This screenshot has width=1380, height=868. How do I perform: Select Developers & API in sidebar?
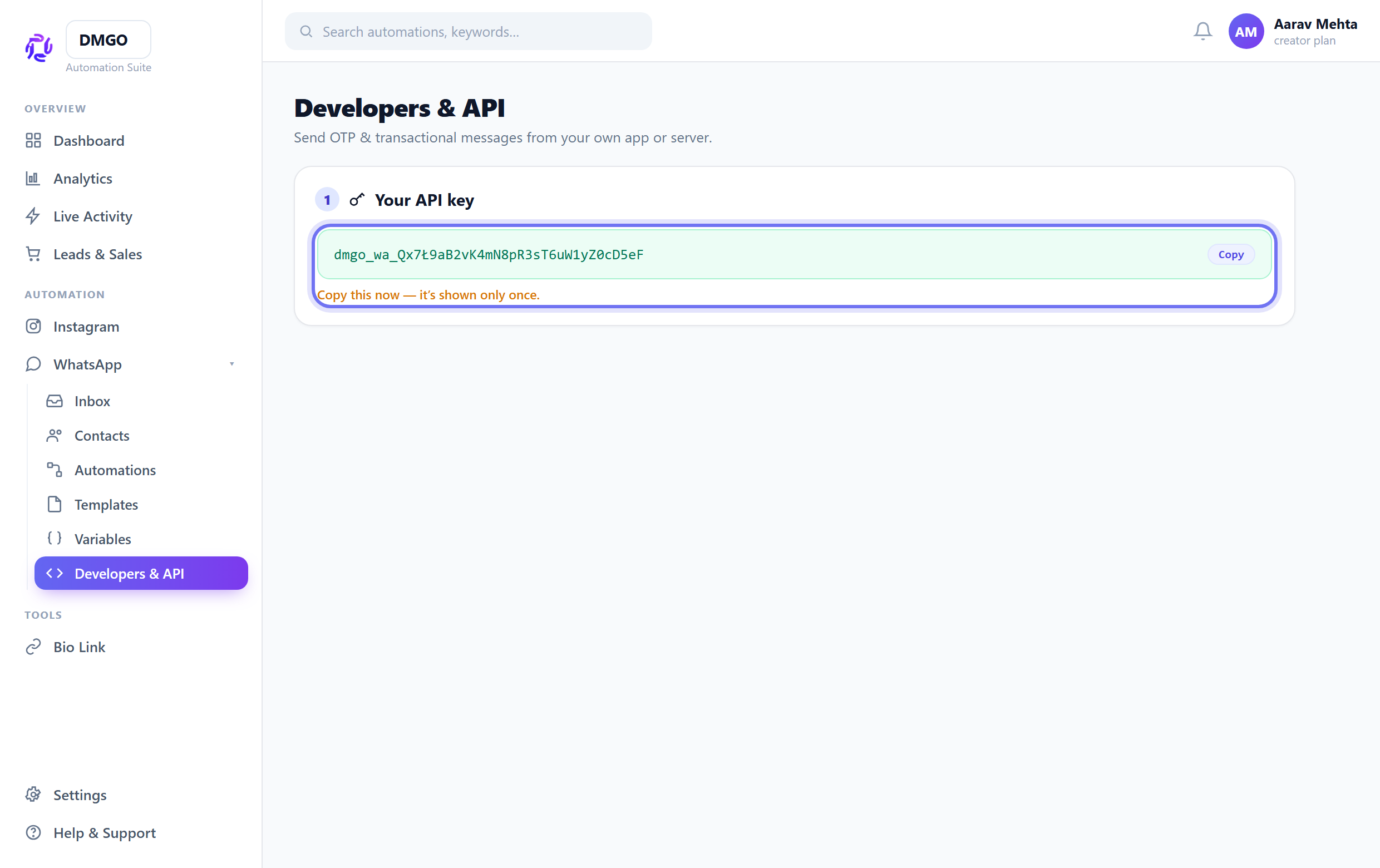[141, 573]
